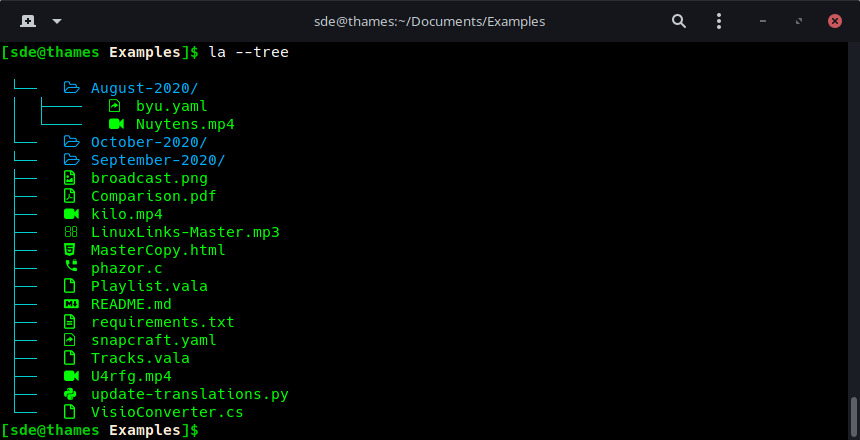Screen dimensions: 860x440
Task: Click the snapcraft.yaml filename
Action: pos(153,340)
